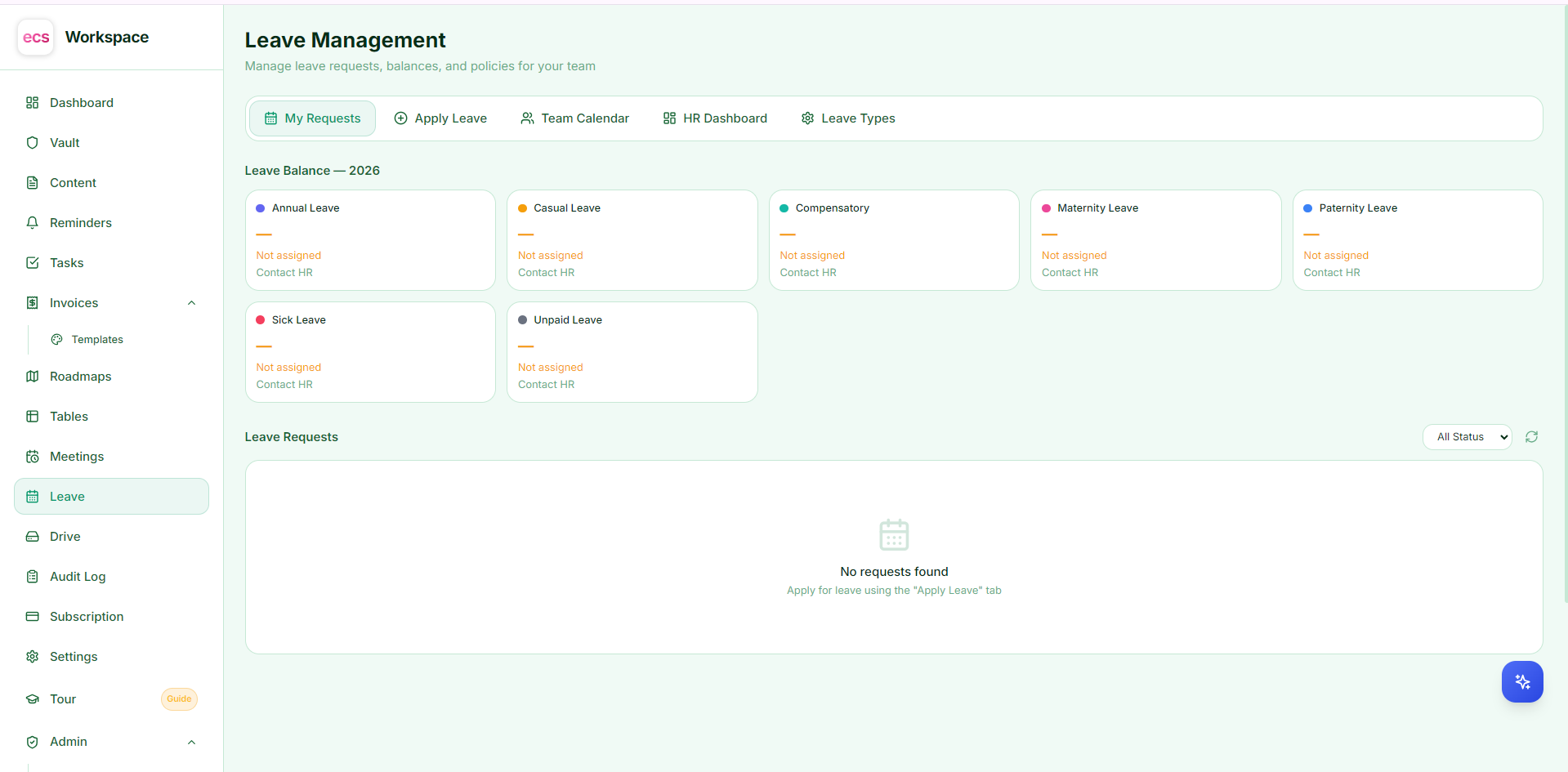Click the Unpaid Leave card title
This screenshot has width=1568, height=772.
tap(568, 320)
